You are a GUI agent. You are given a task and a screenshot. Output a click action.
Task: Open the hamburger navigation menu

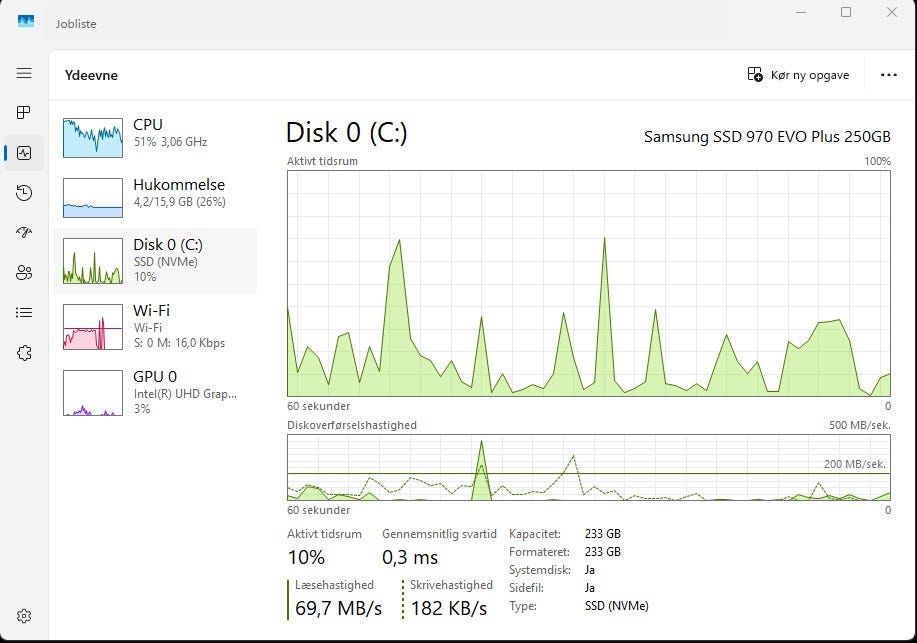(24, 73)
